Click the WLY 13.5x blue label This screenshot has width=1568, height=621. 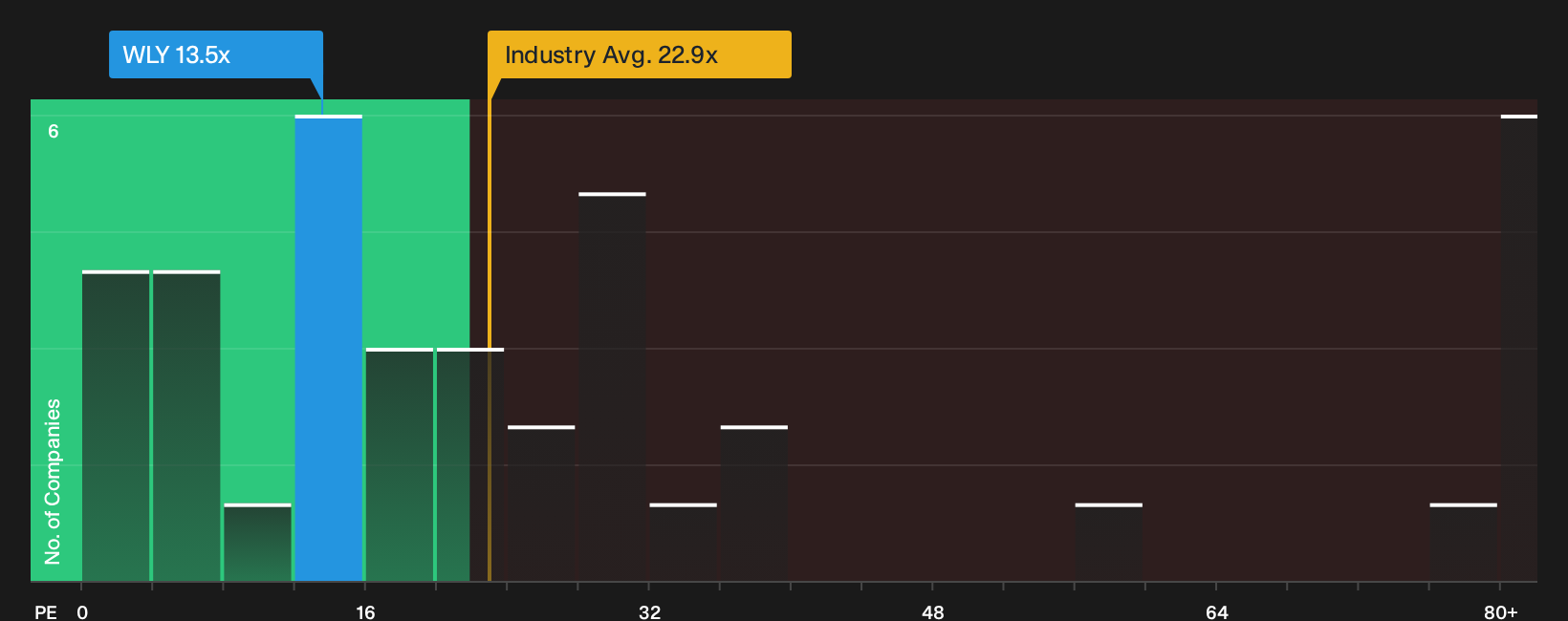[216, 54]
